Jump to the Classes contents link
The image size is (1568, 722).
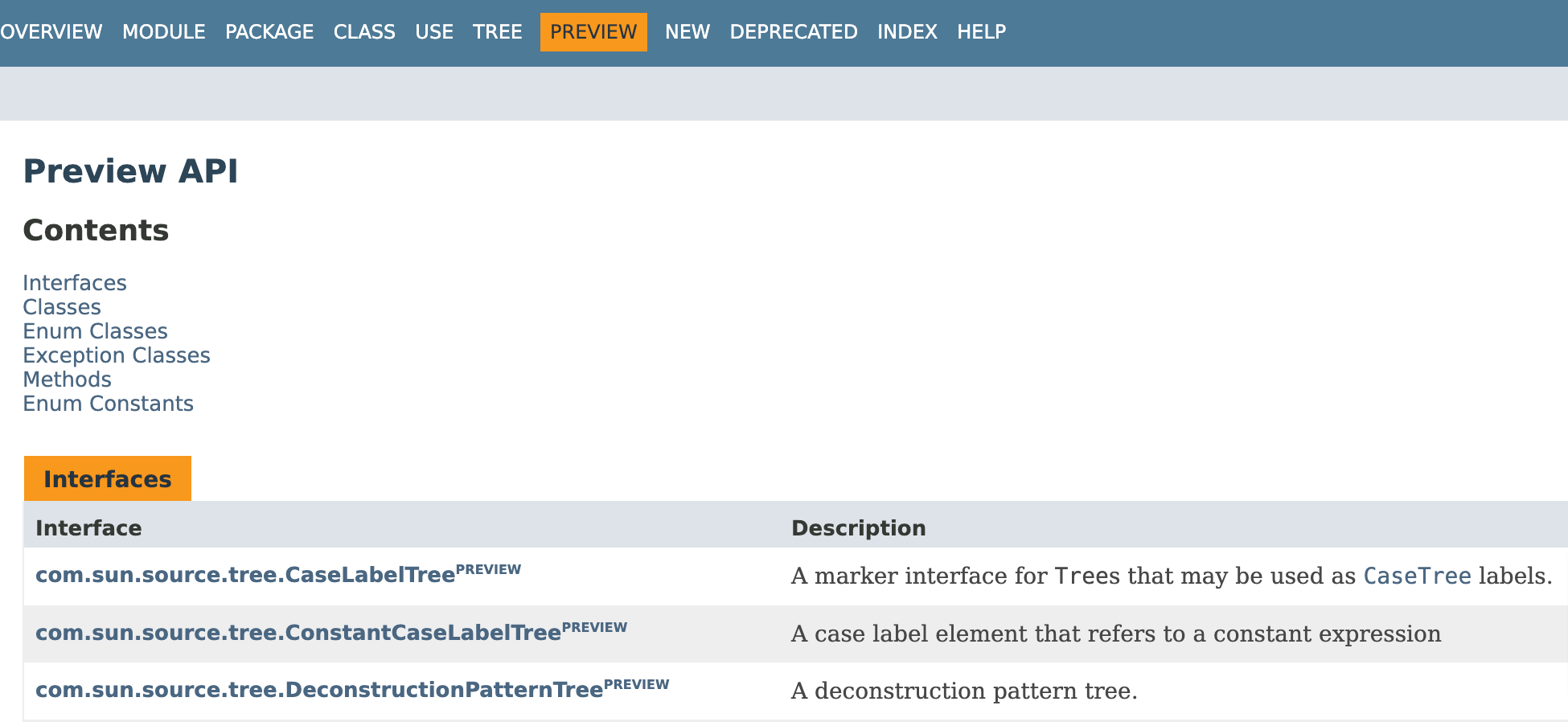(62, 307)
